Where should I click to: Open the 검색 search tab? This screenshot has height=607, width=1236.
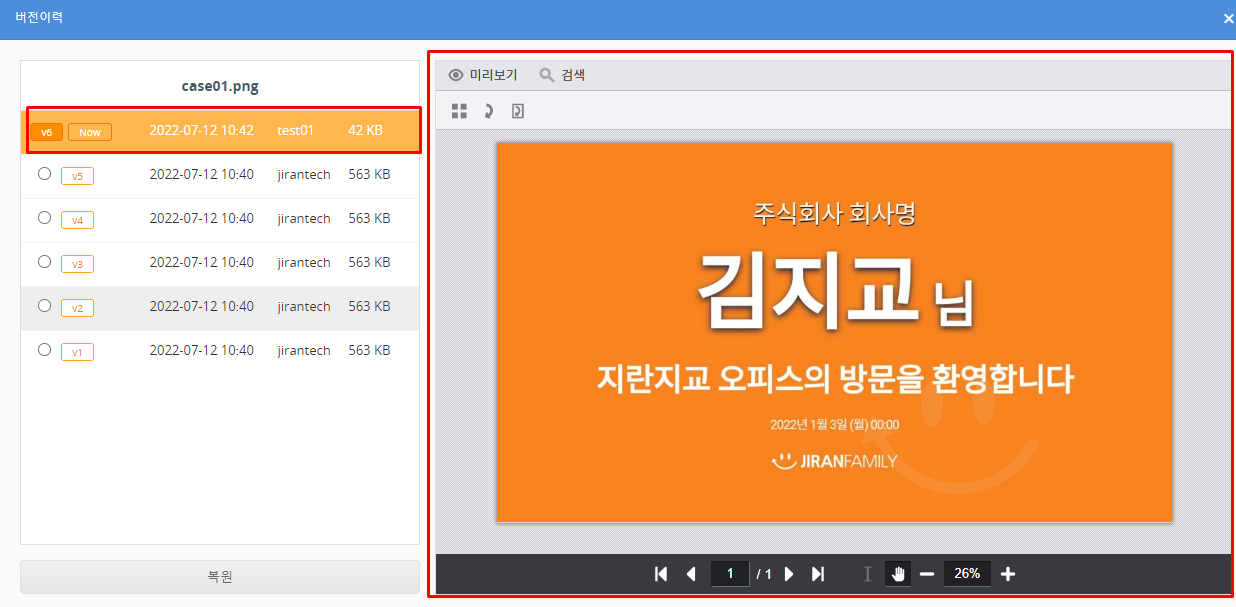click(x=562, y=75)
